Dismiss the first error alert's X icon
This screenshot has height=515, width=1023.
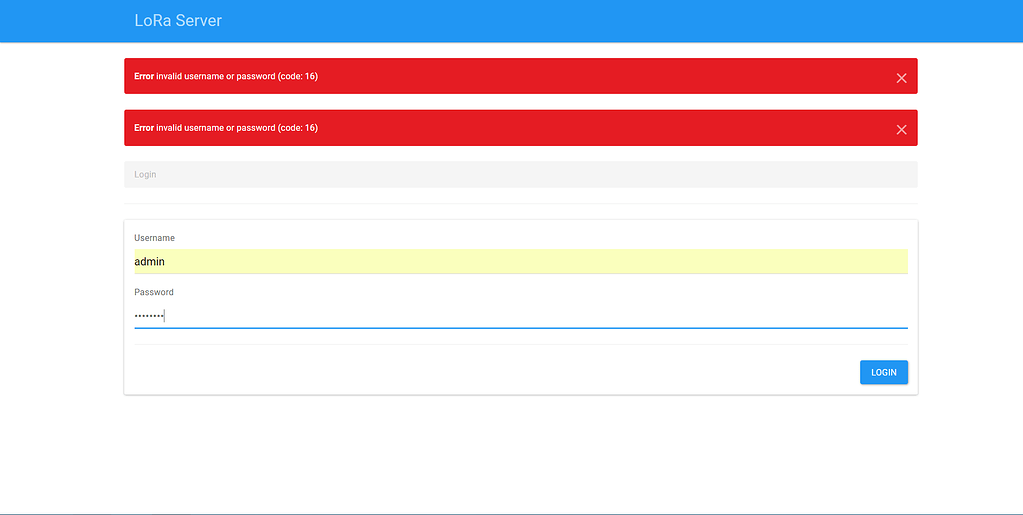click(x=901, y=78)
